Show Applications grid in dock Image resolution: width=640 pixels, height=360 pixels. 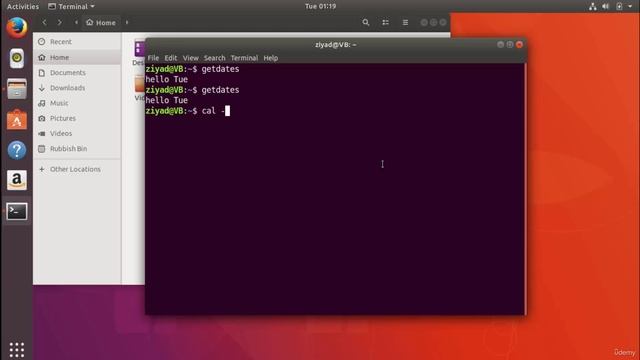(x=17, y=350)
